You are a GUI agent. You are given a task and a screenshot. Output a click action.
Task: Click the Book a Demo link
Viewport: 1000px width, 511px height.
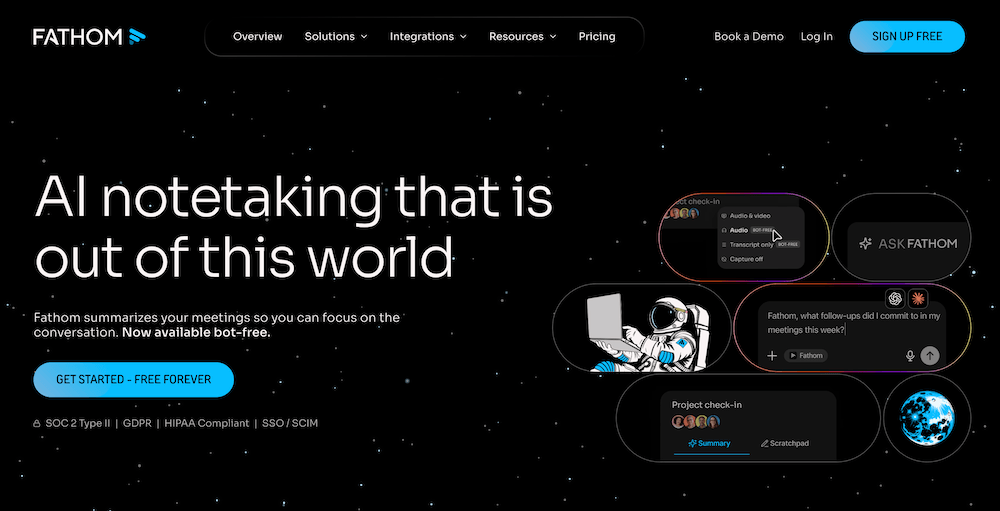749,36
